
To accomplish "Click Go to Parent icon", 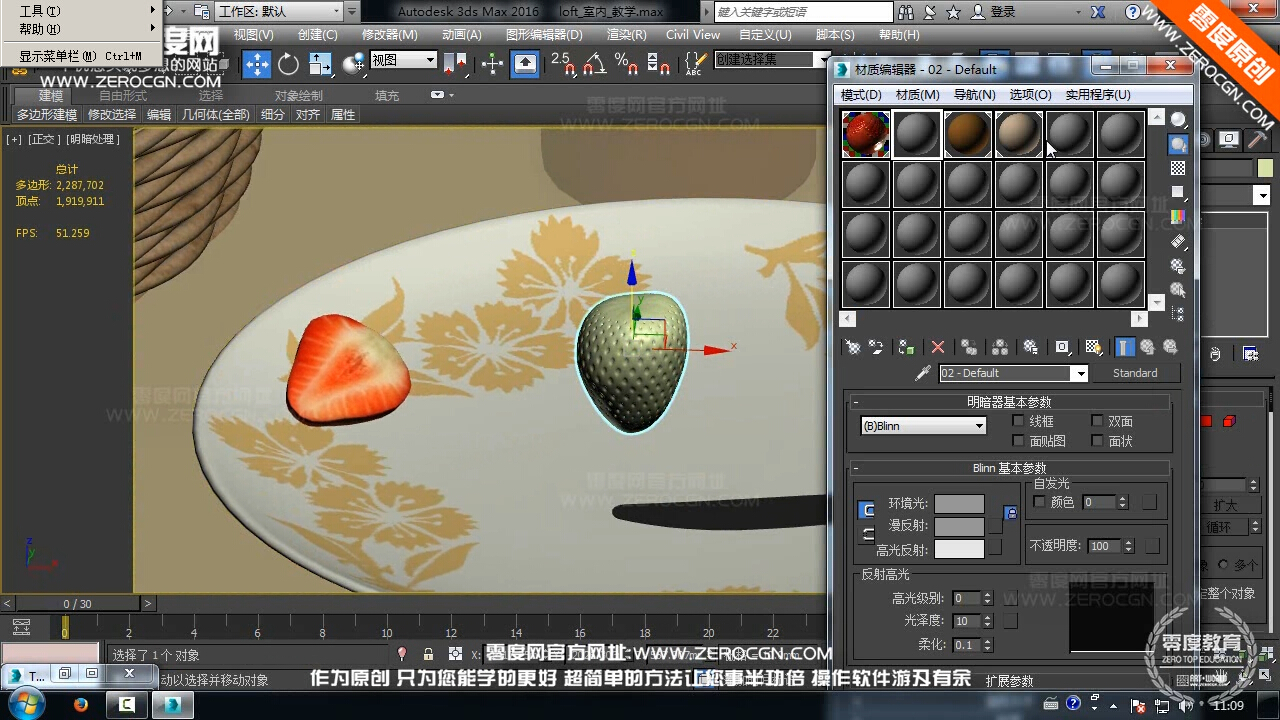I will [1148, 347].
